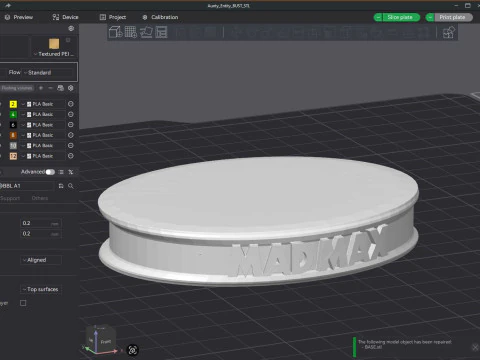Select the MADMAX base model in viewport
The image size is (480, 360).
[258, 220]
